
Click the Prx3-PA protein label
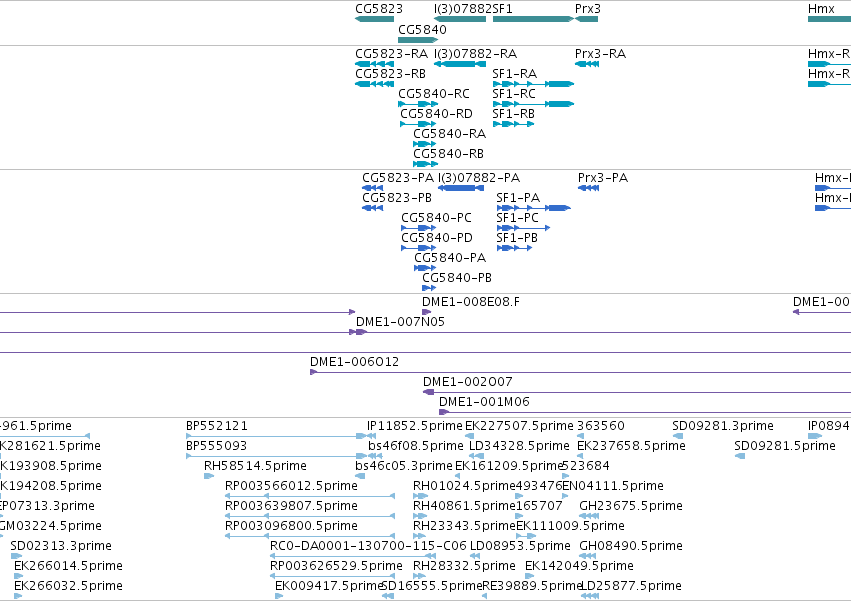[603, 178]
